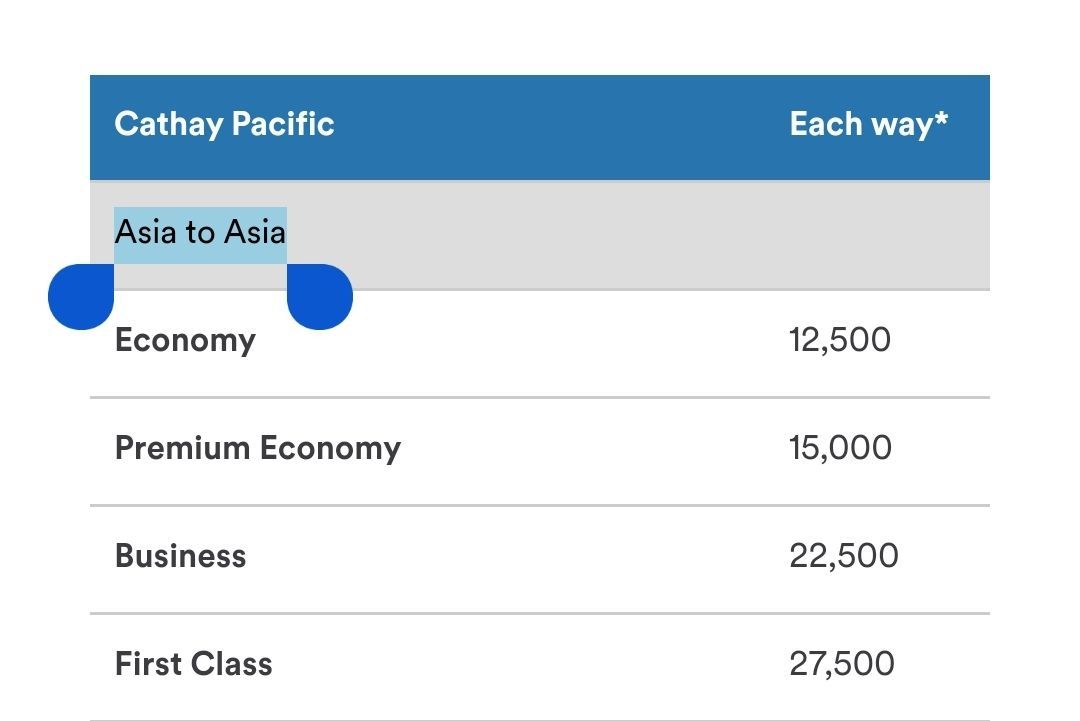
Task: Tap the word 'to' in the highlighted selection
Action: click(200, 233)
